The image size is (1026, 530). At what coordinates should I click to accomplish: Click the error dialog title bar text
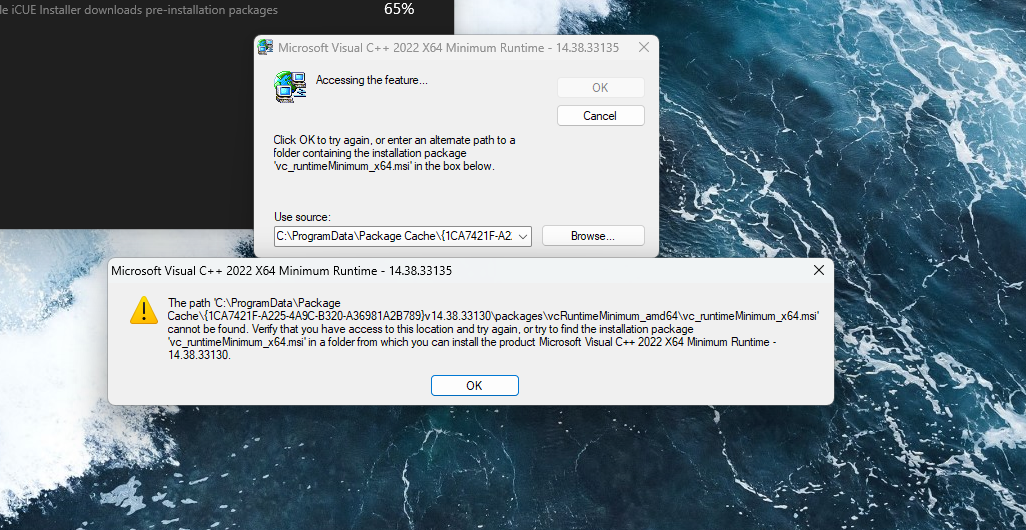281,271
